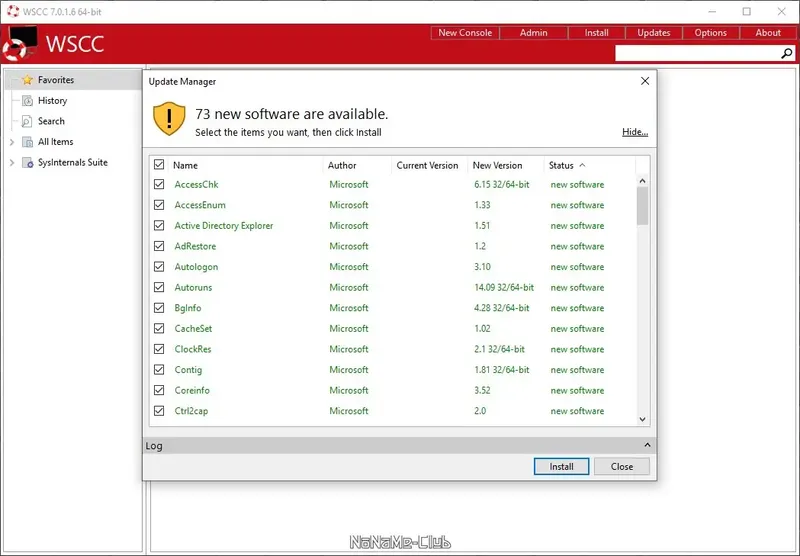
Task: Uncheck Active Directory Explorer checkbox
Action: 159,225
